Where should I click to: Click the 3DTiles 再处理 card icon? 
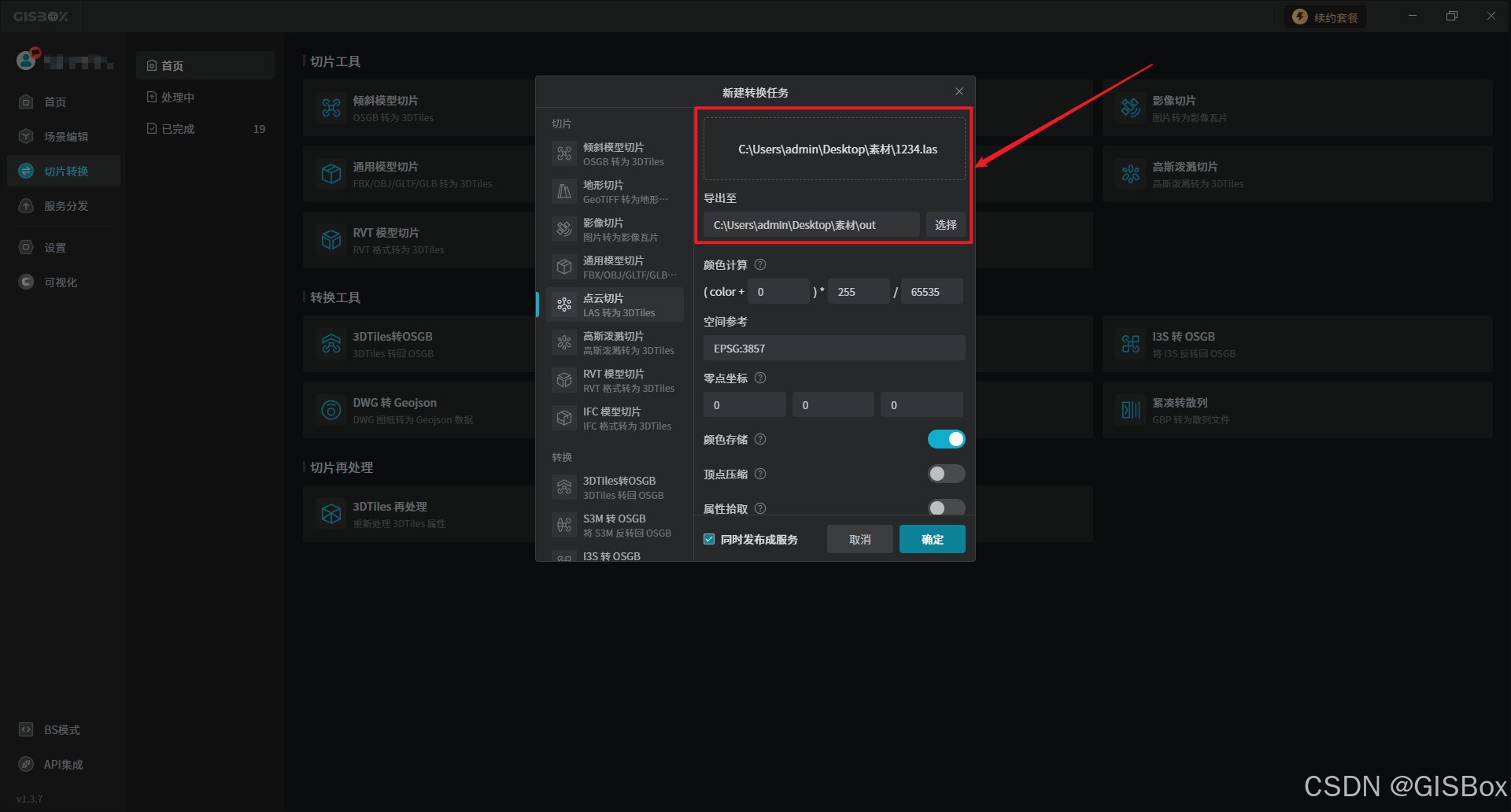[331, 514]
